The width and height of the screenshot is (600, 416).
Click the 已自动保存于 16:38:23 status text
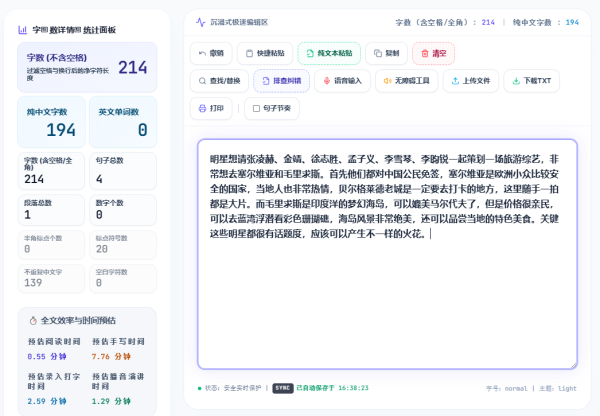point(332,388)
